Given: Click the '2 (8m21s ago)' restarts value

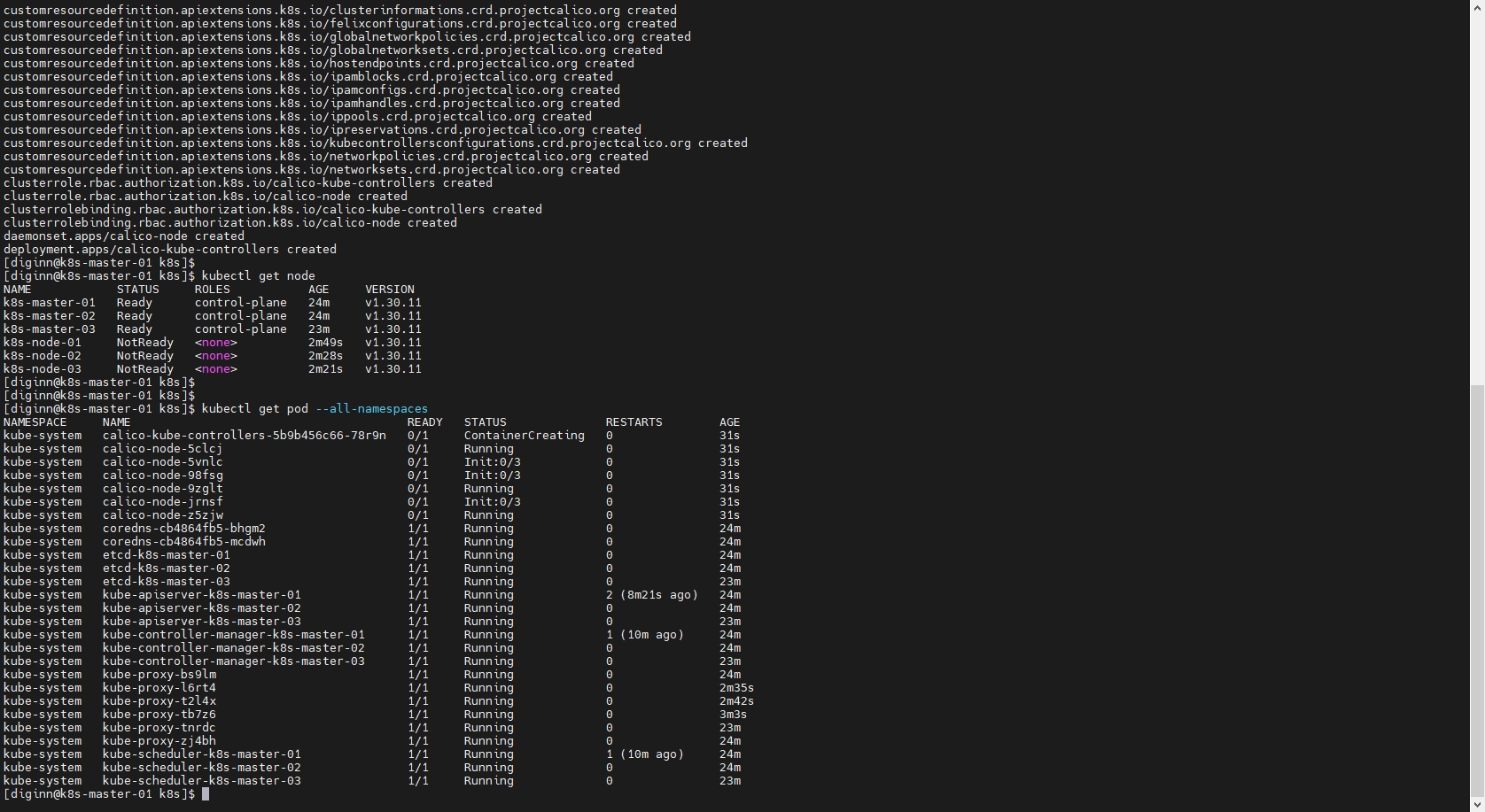Looking at the screenshot, I should click(651, 595).
